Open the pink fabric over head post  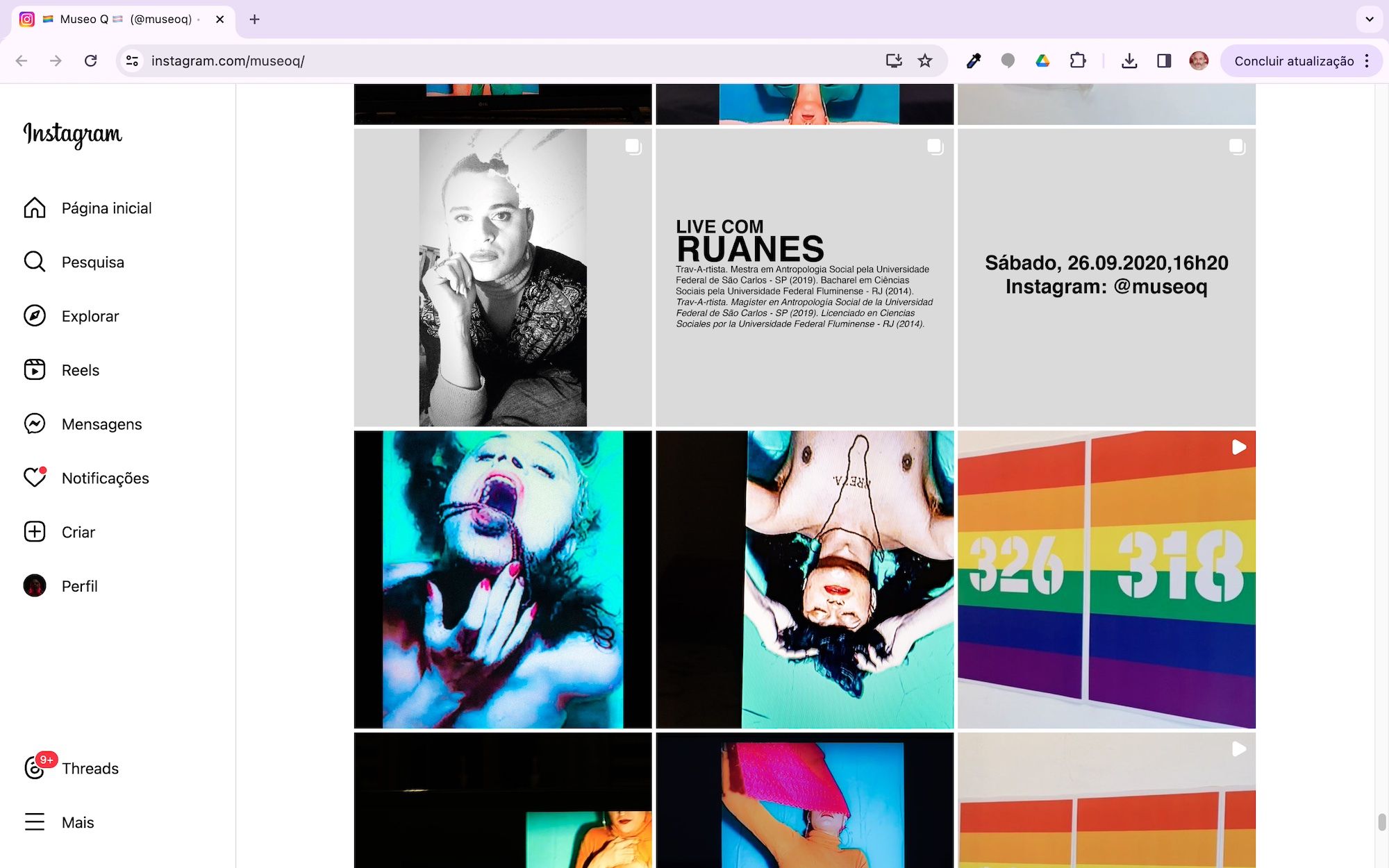804,800
